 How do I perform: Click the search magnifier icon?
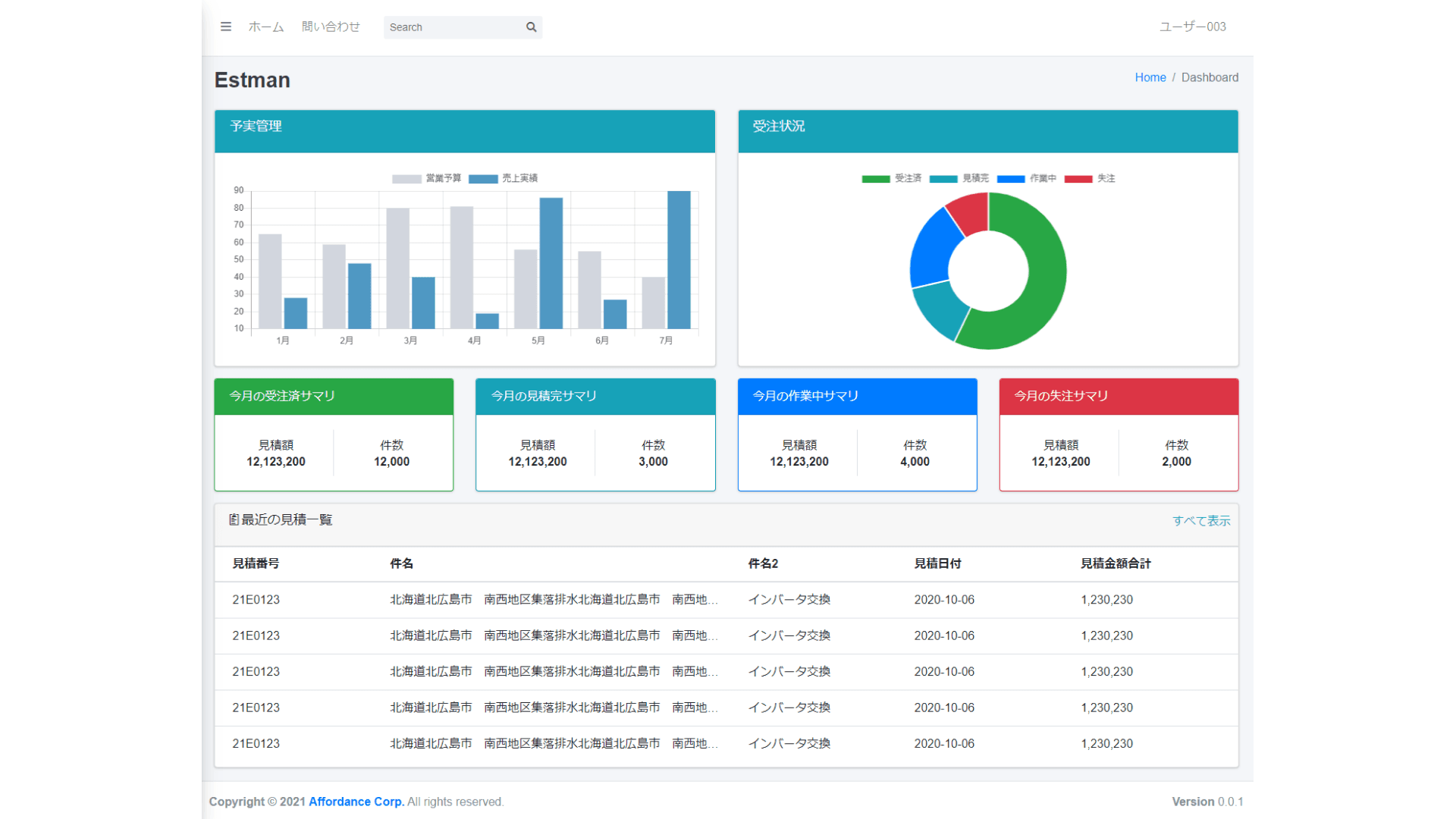[x=531, y=27]
